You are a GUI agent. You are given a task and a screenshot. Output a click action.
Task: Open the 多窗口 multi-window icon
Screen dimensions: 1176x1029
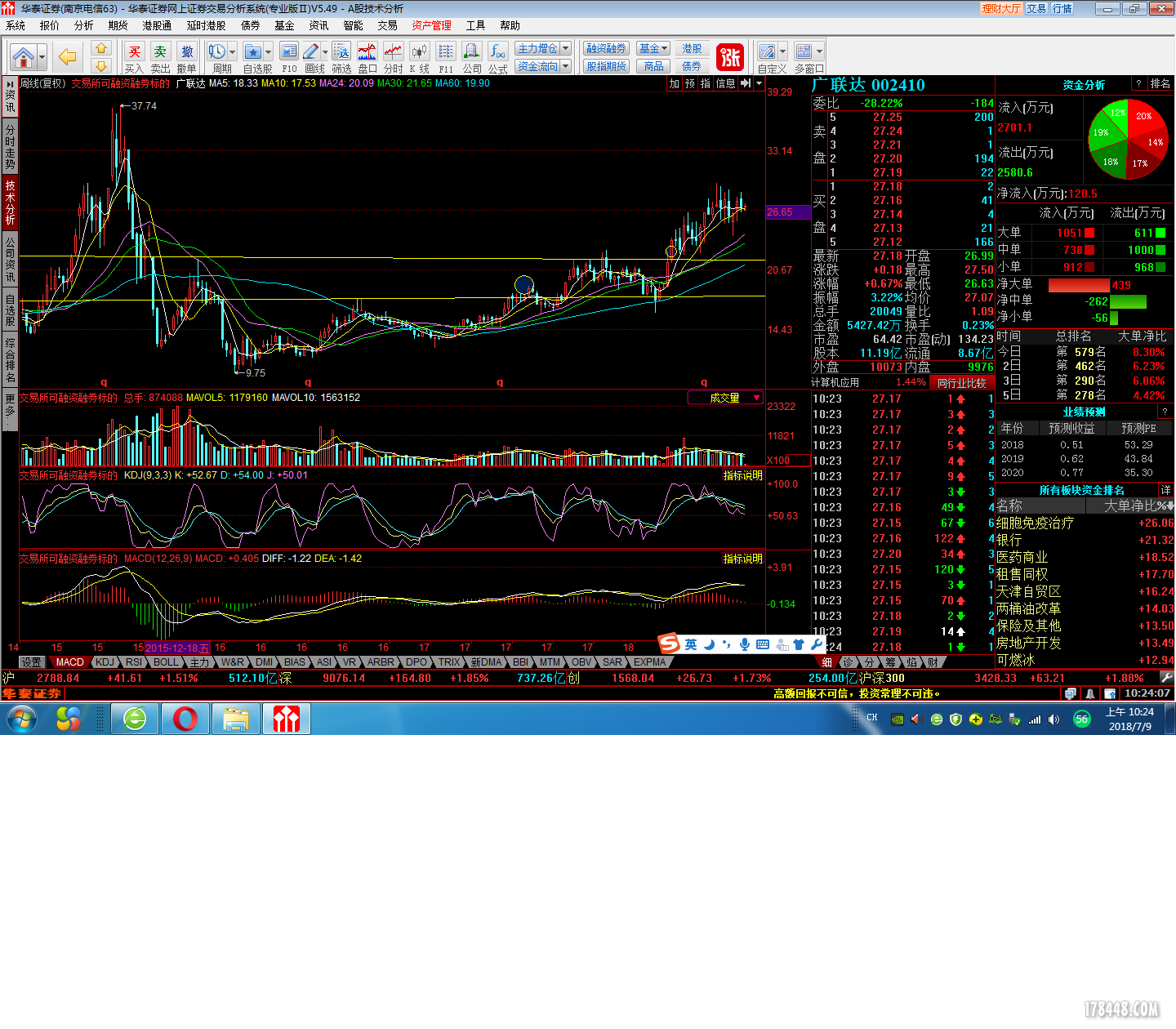pyautogui.click(x=804, y=52)
